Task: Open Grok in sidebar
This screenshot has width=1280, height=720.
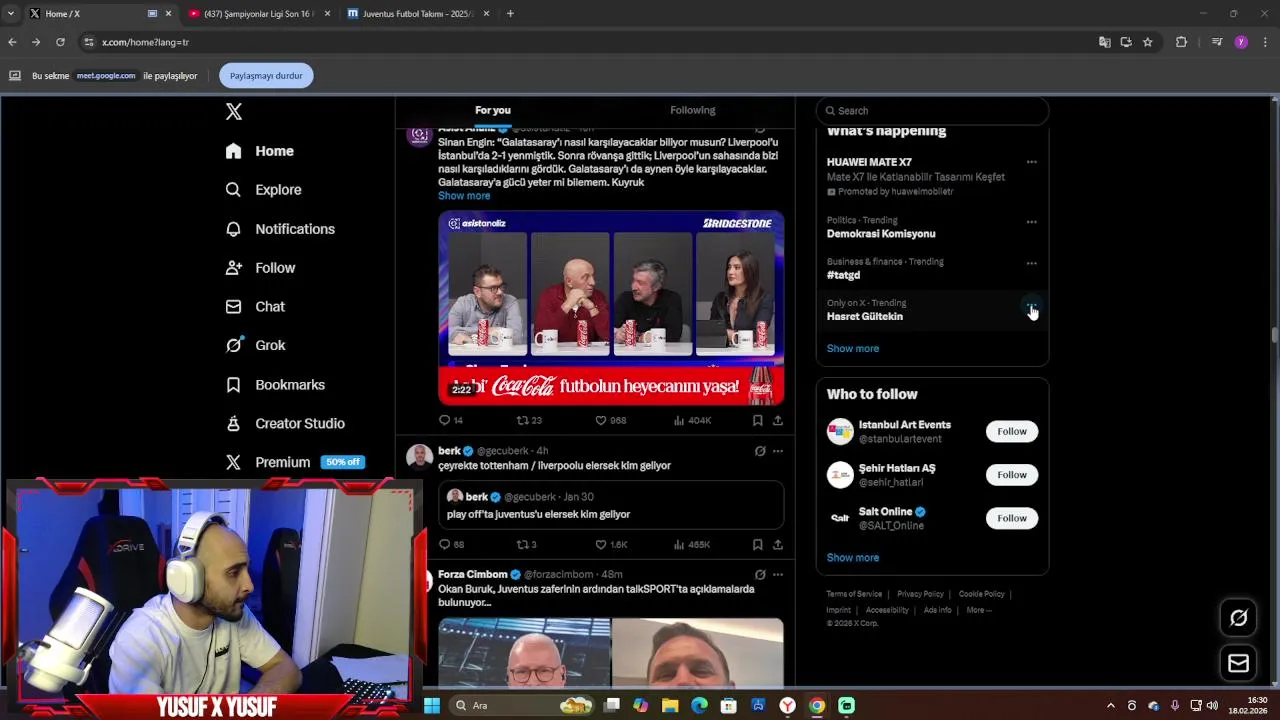Action: pos(255,346)
